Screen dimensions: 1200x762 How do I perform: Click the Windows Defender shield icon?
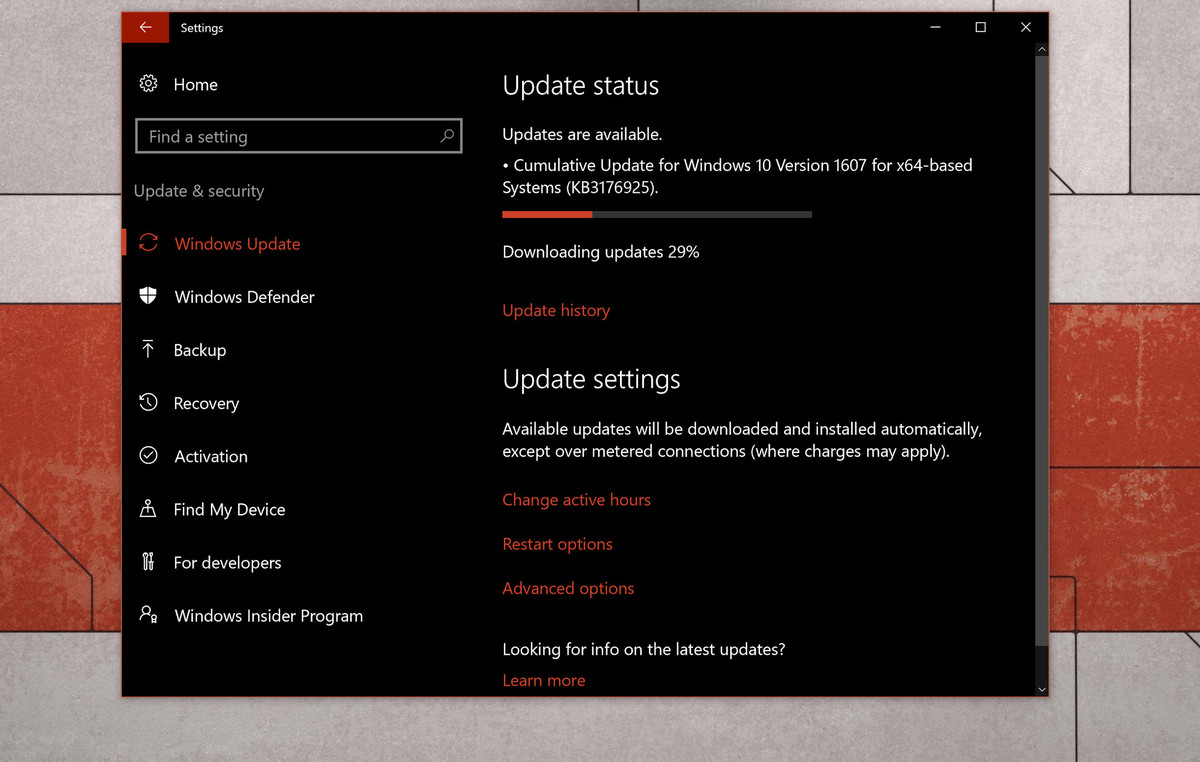[x=148, y=296]
